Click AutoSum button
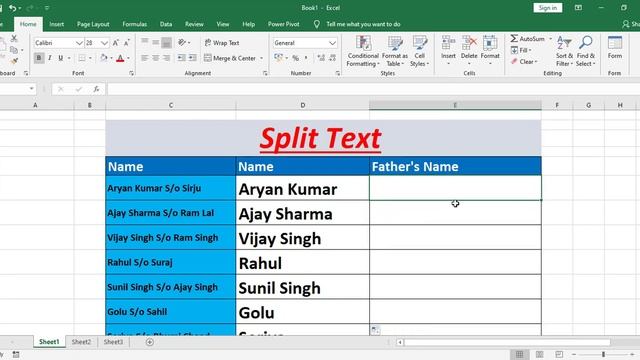 [527, 39]
